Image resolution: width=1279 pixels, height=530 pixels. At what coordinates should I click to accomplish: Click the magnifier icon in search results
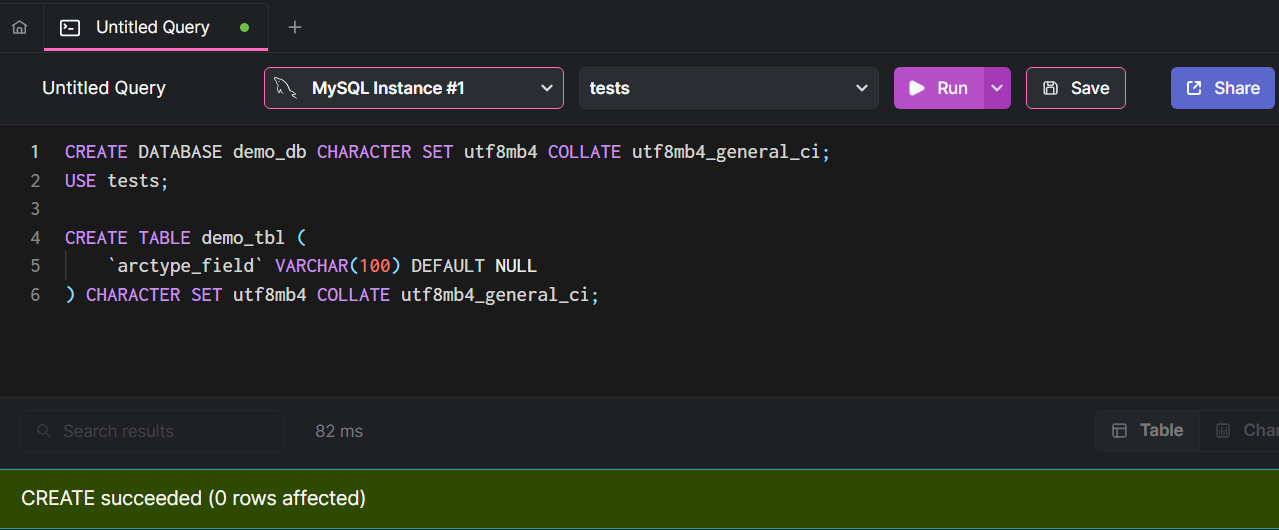pos(44,431)
